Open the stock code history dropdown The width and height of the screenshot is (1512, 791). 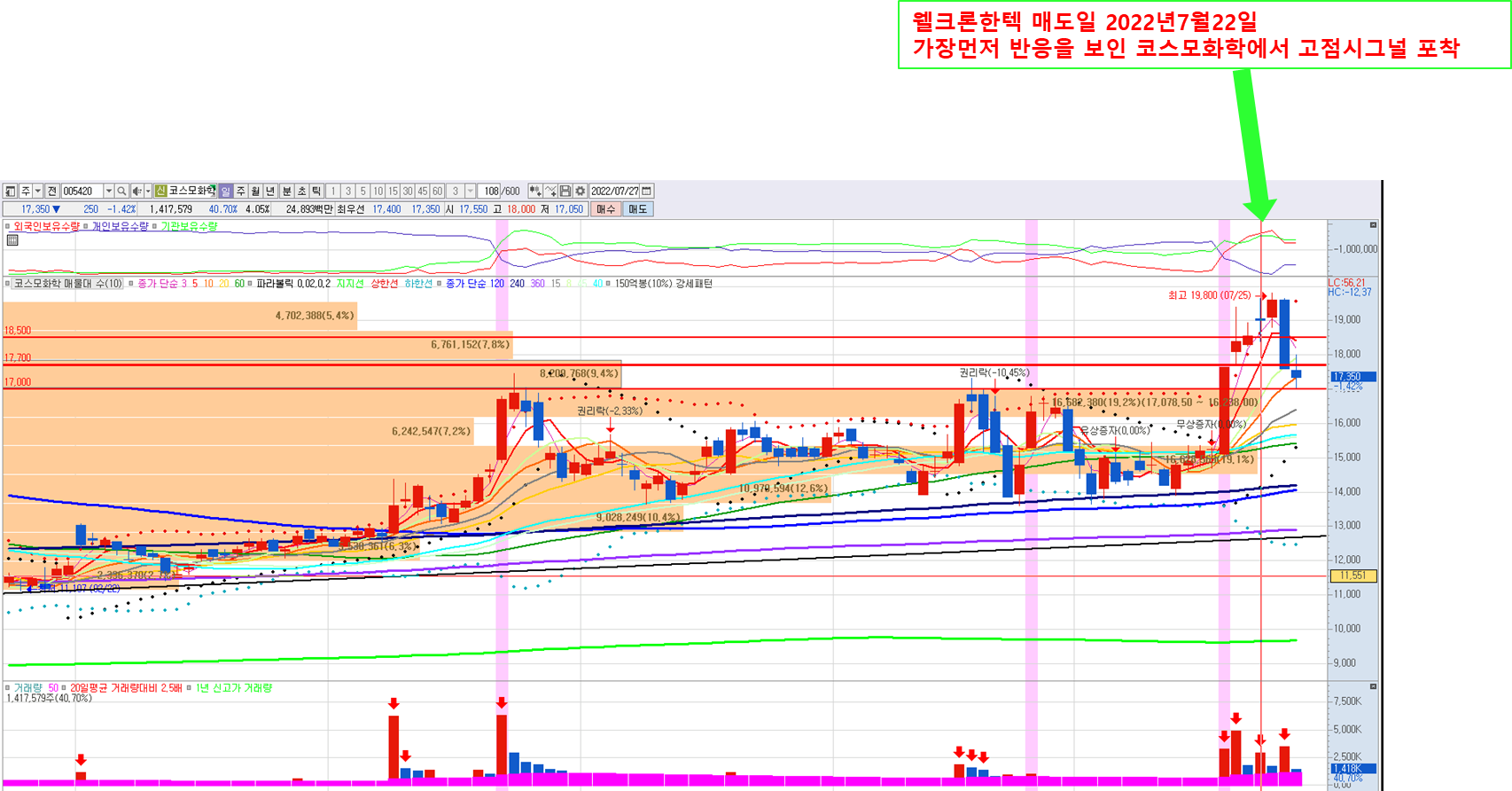click(x=109, y=191)
